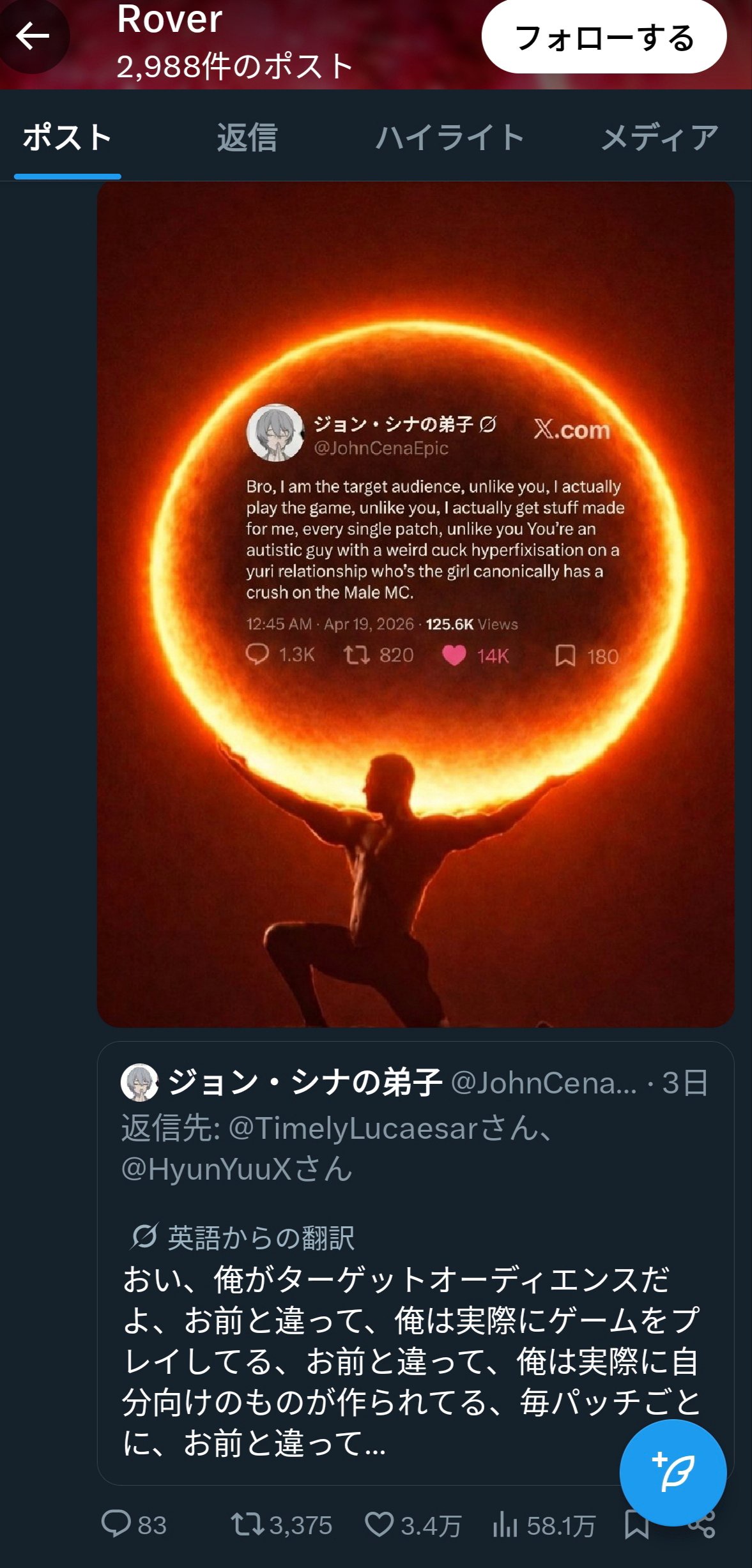View analytics showing 58.1万 views
752x1568 pixels.
pyautogui.click(x=505, y=1525)
